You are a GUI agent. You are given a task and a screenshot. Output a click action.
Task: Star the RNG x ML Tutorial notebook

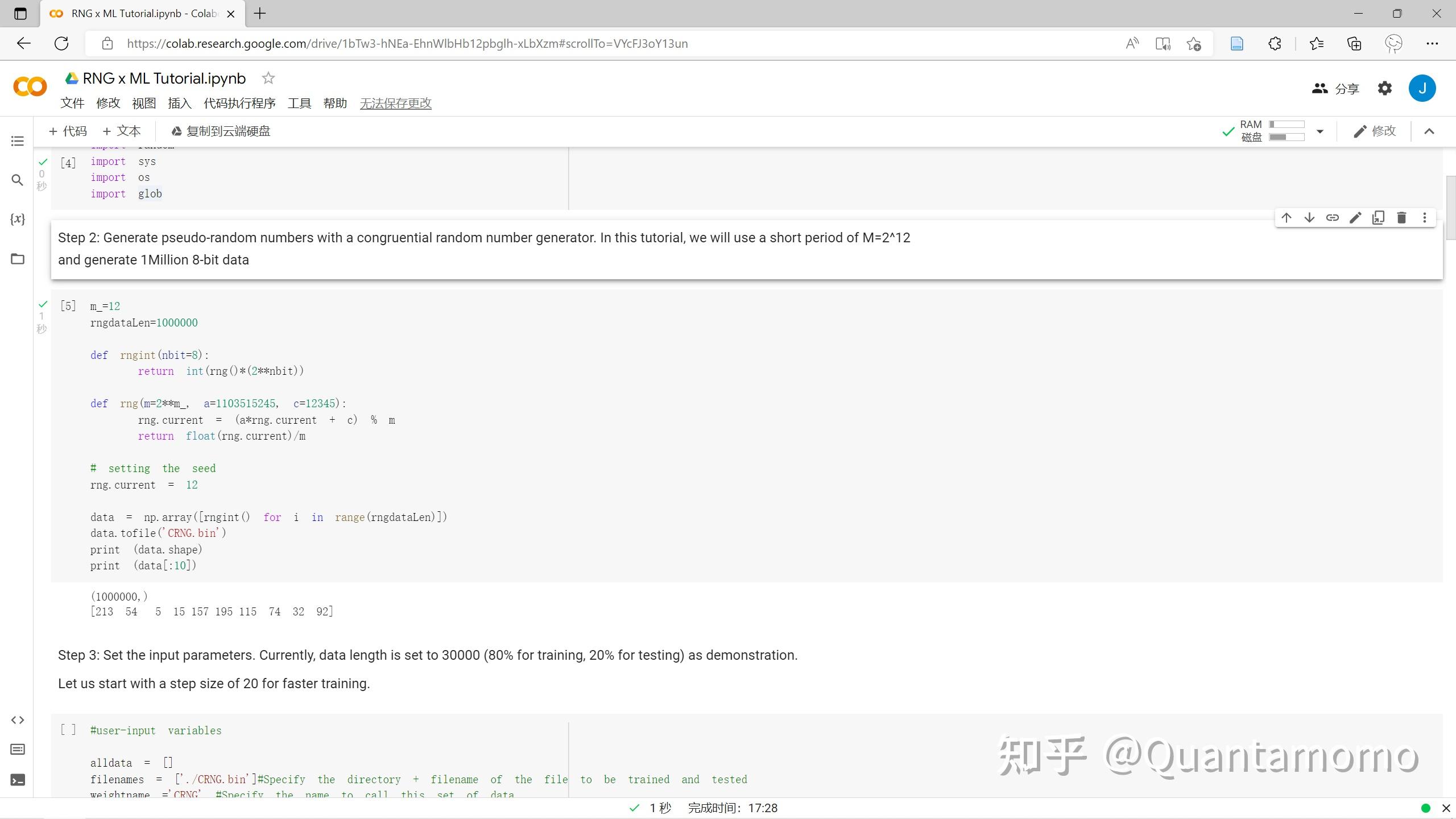point(268,78)
